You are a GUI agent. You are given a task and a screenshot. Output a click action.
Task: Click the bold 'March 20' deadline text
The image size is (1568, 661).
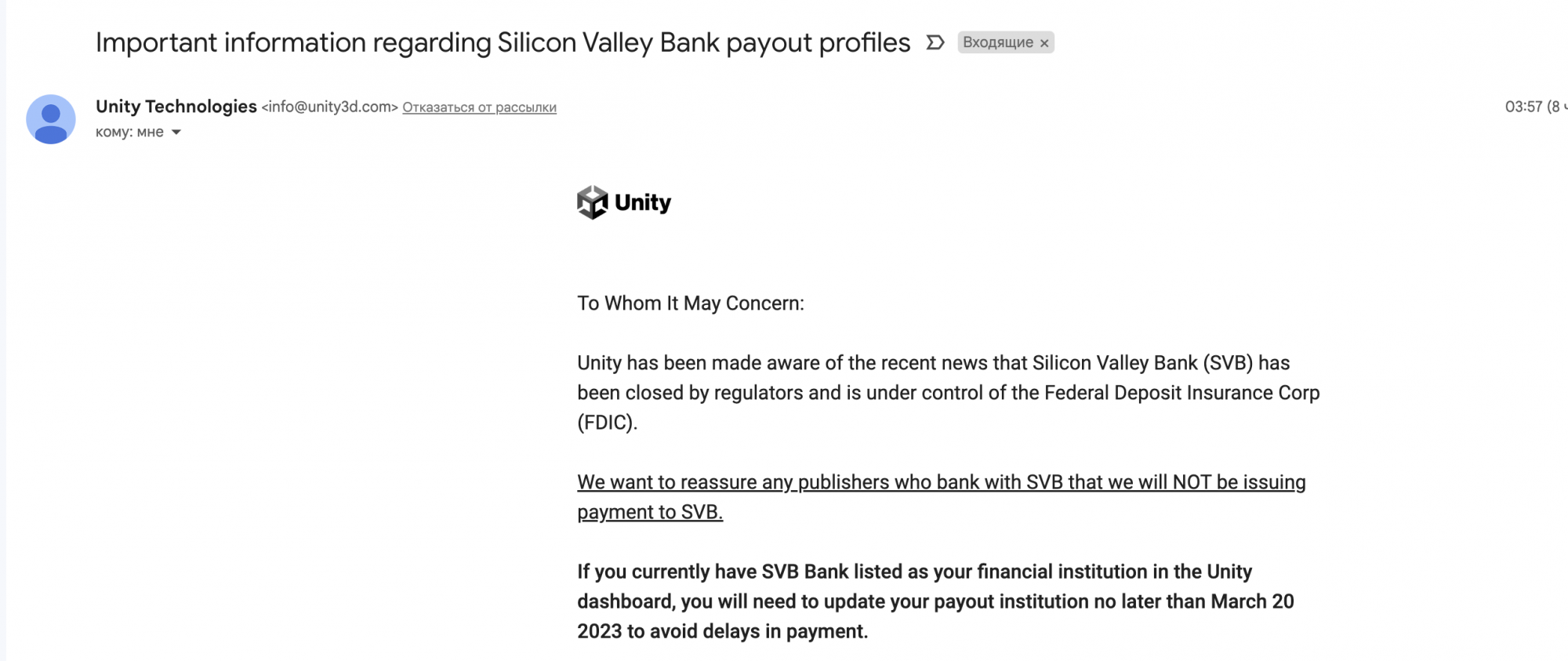pyautogui.click(x=1252, y=601)
